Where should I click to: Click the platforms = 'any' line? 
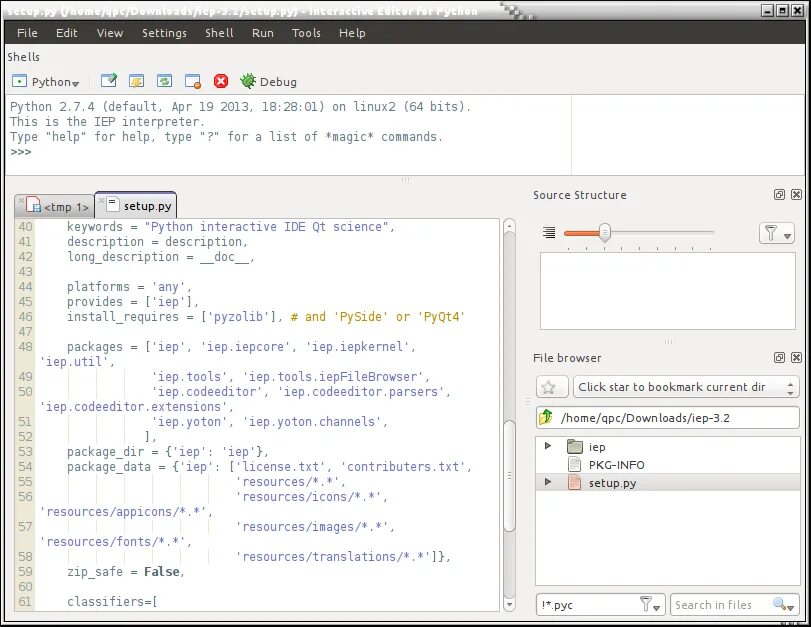[x=129, y=287]
